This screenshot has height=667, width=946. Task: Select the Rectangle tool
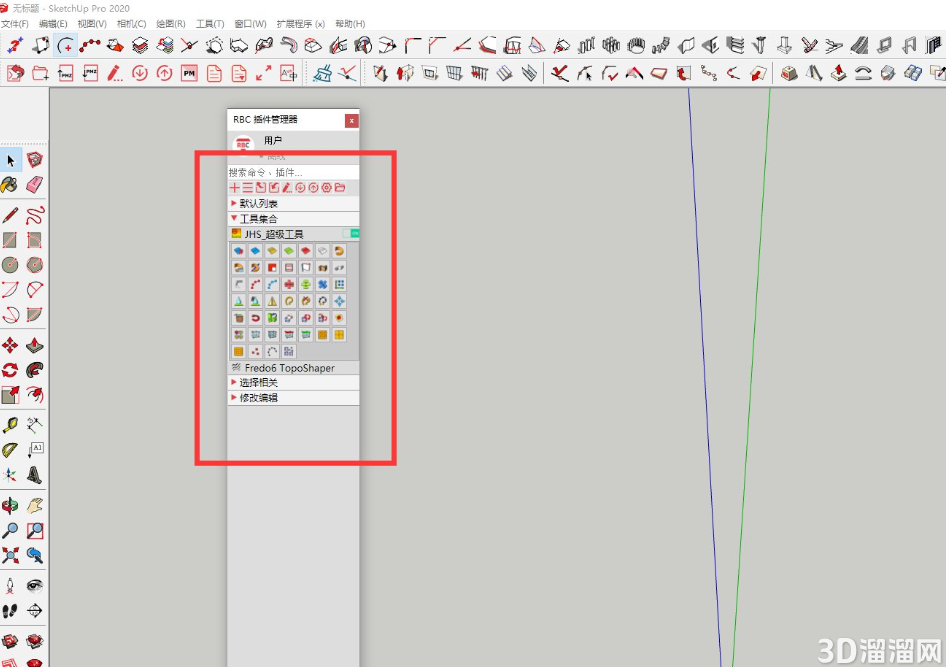point(10,240)
